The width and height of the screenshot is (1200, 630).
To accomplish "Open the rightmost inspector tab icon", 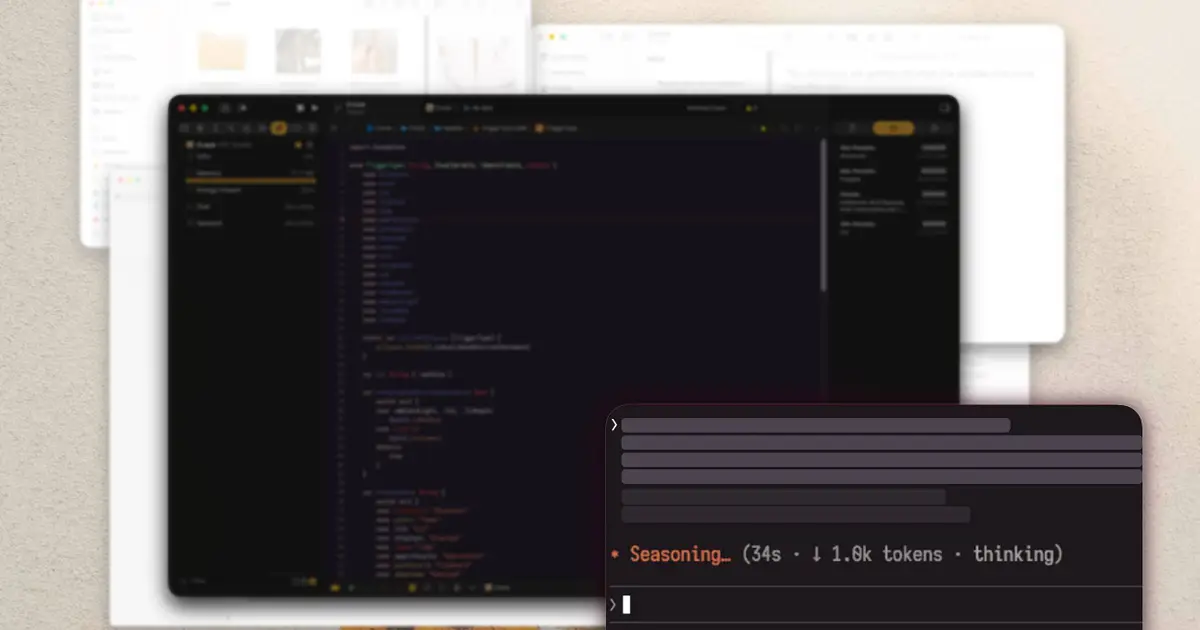I will pos(935,128).
